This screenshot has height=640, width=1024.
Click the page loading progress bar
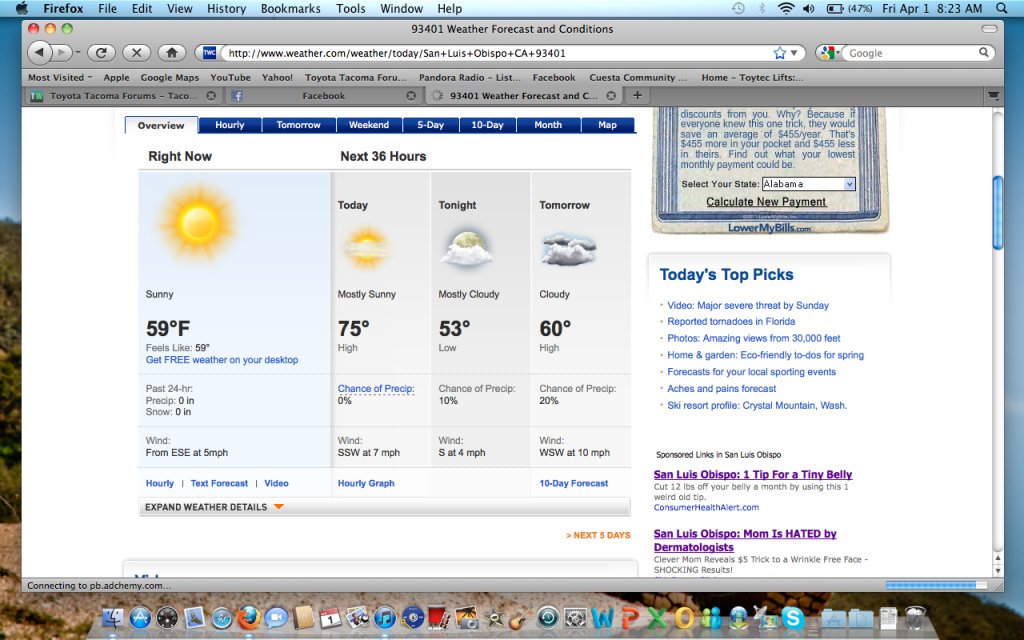935,585
